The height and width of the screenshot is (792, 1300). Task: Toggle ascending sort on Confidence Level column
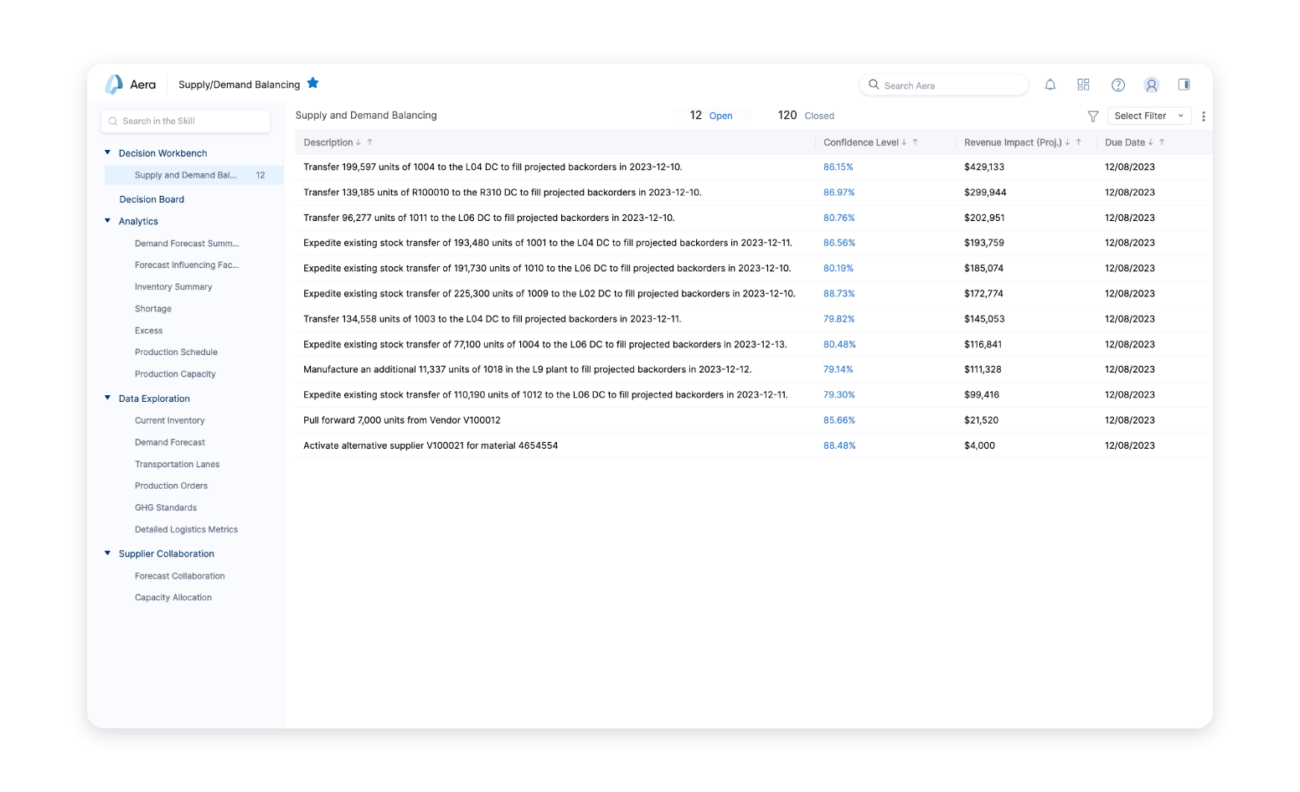click(x=918, y=142)
